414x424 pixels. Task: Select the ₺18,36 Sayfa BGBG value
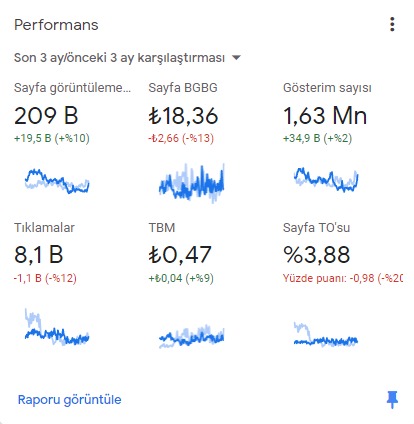183,116
